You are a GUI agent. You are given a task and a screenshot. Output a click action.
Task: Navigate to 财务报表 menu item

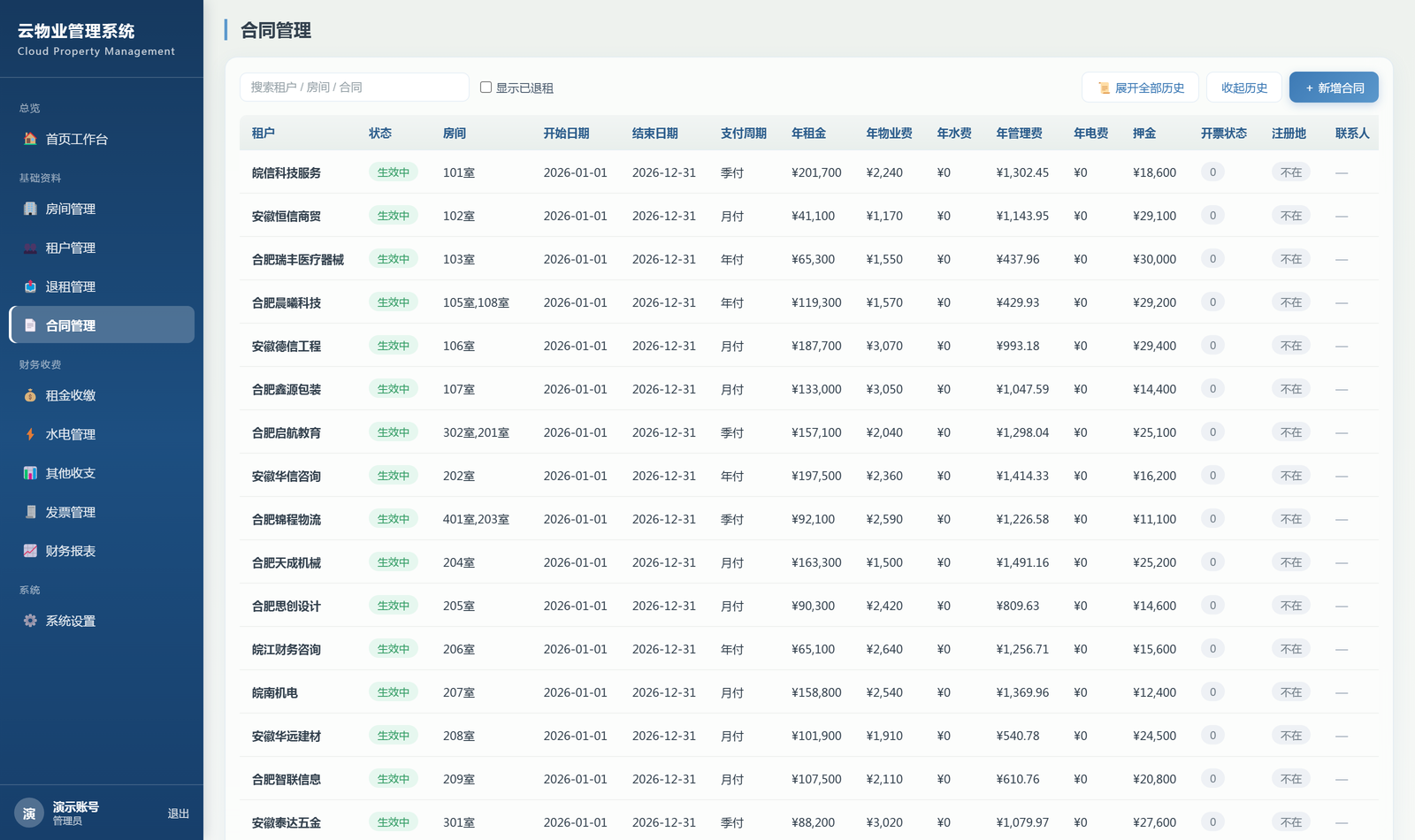click(102, 551)
